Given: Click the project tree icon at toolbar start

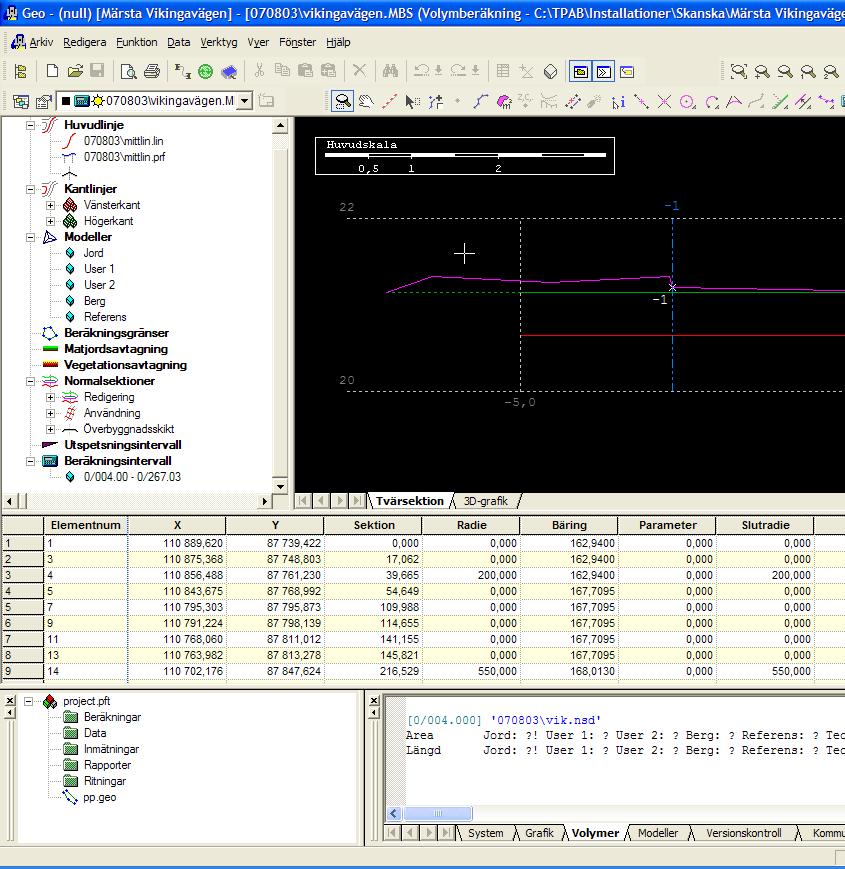Looking at the screenshot, I should 21,71.
